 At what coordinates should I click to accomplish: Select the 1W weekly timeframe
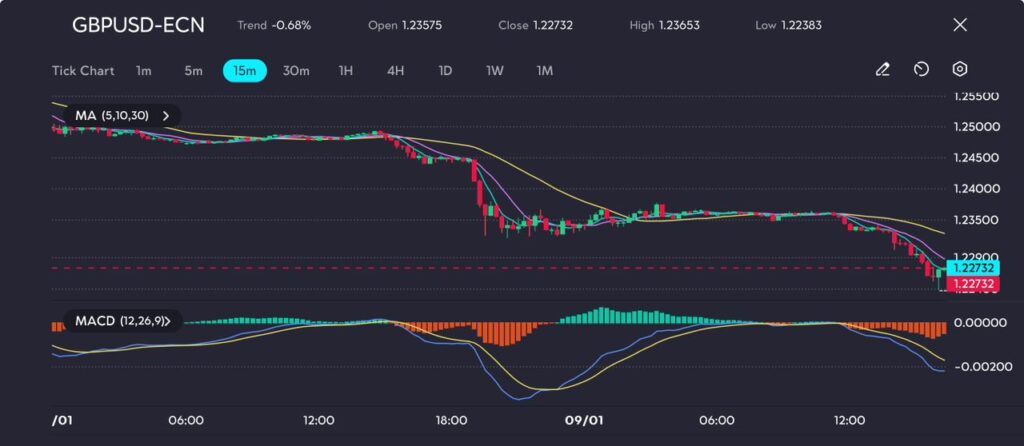[495, 71]
